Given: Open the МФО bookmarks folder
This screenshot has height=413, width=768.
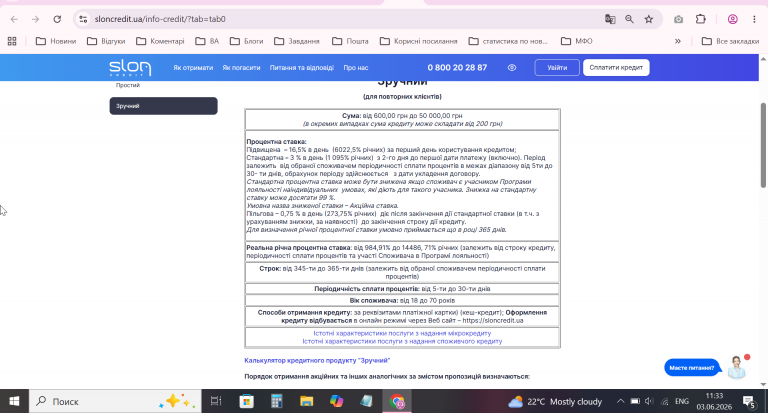Looking at the screenshot, I should coord(576,41).
